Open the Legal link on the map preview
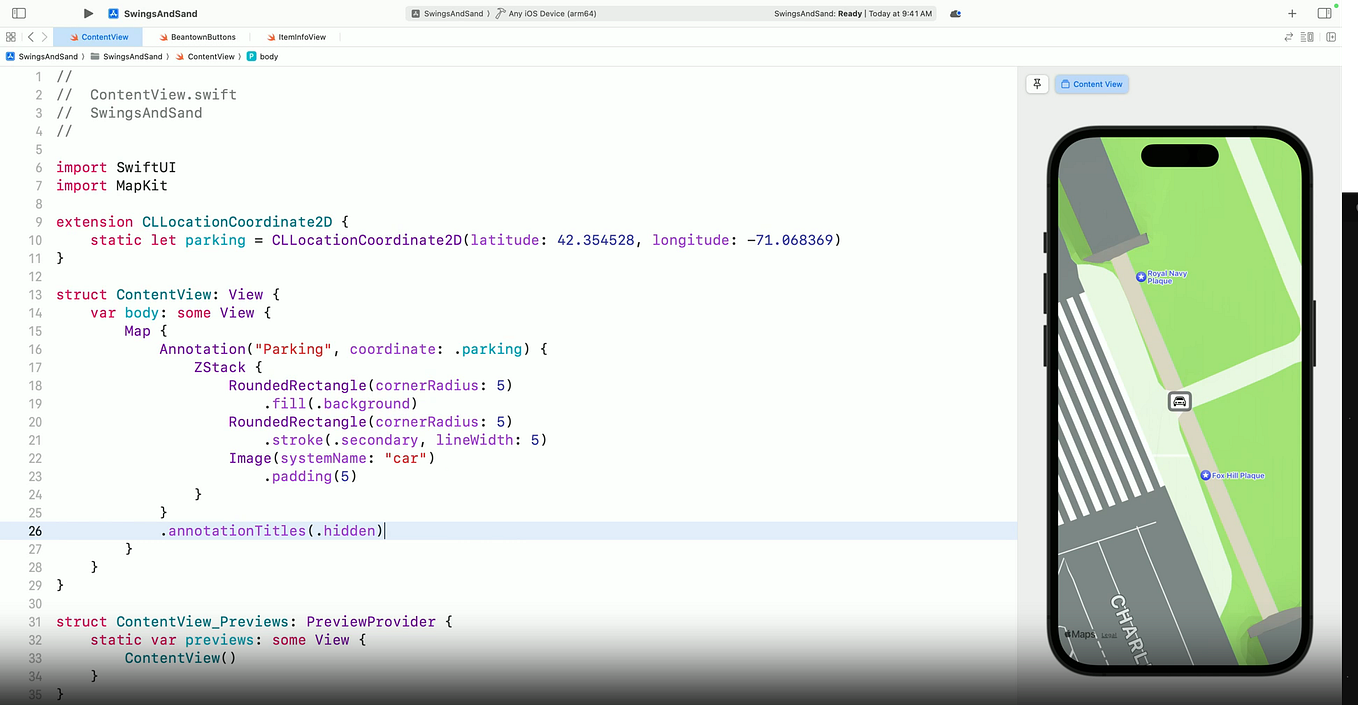 pyautogui.click(x=1109, y=634)
